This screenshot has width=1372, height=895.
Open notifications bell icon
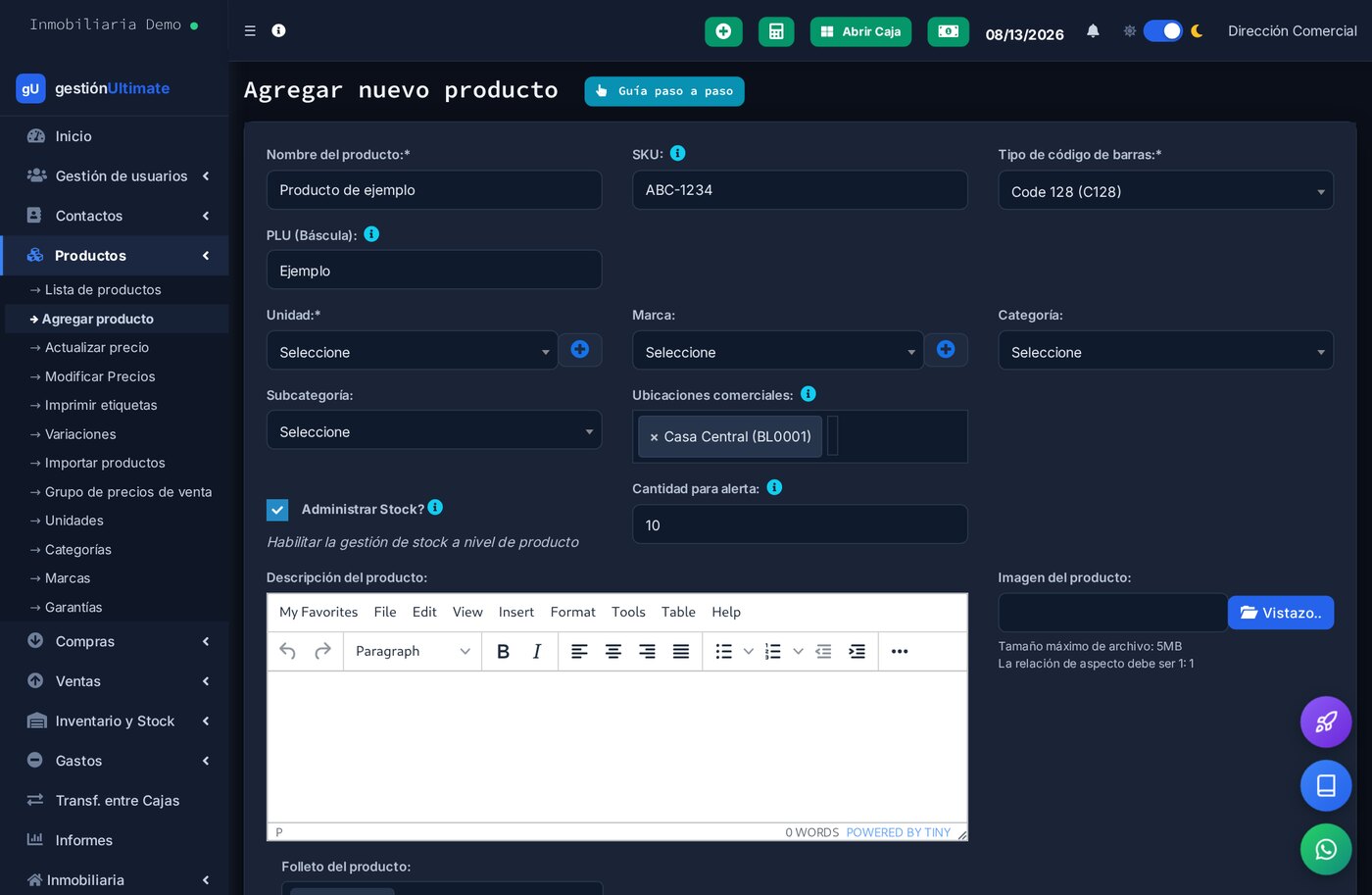point(1093,31)
